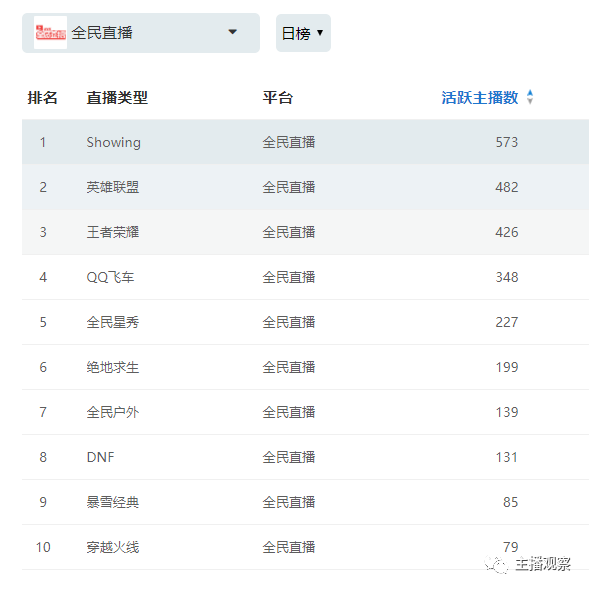Image resolution: width=589 pixels, height=590 pixels.
Task: Sort by 活跃主播数 column header
Action: pyautogui.click(x=479, y=97)
